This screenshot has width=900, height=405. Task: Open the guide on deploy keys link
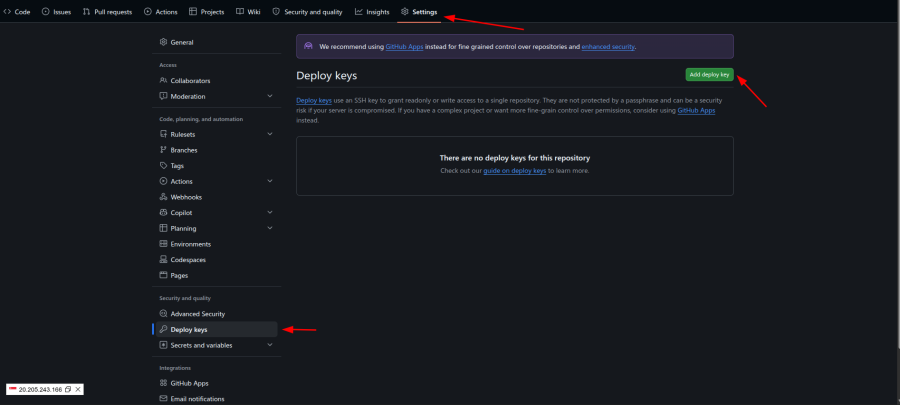click(x=514, y=171)
